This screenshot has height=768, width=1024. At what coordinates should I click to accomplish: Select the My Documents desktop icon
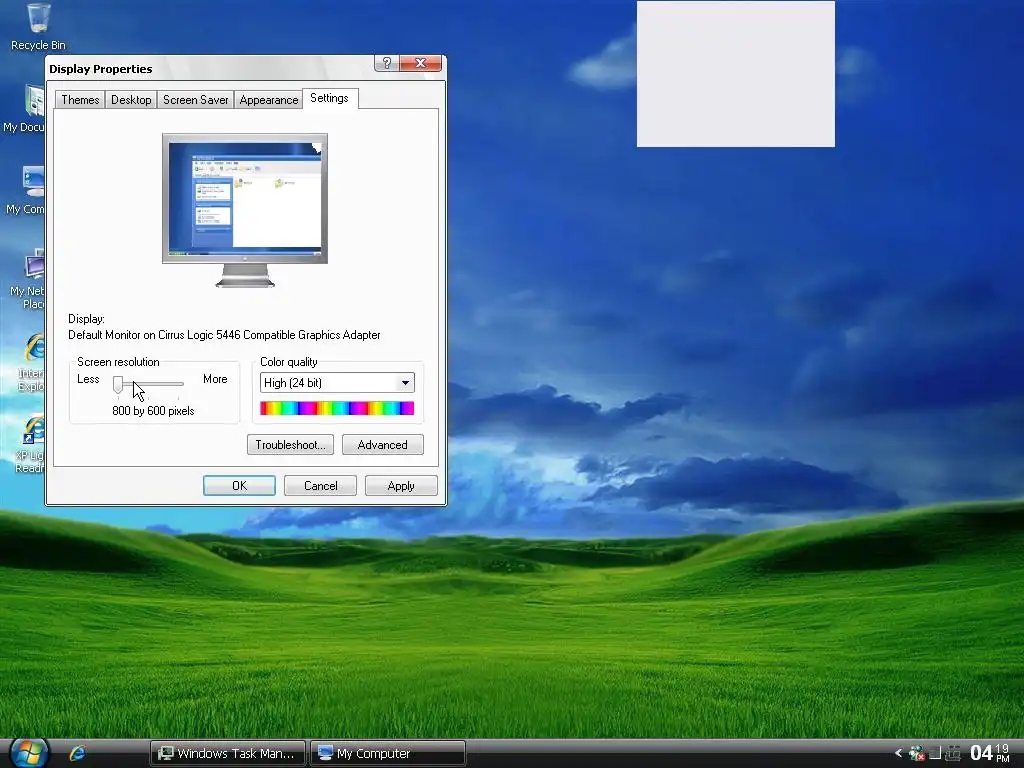[25, 109]
